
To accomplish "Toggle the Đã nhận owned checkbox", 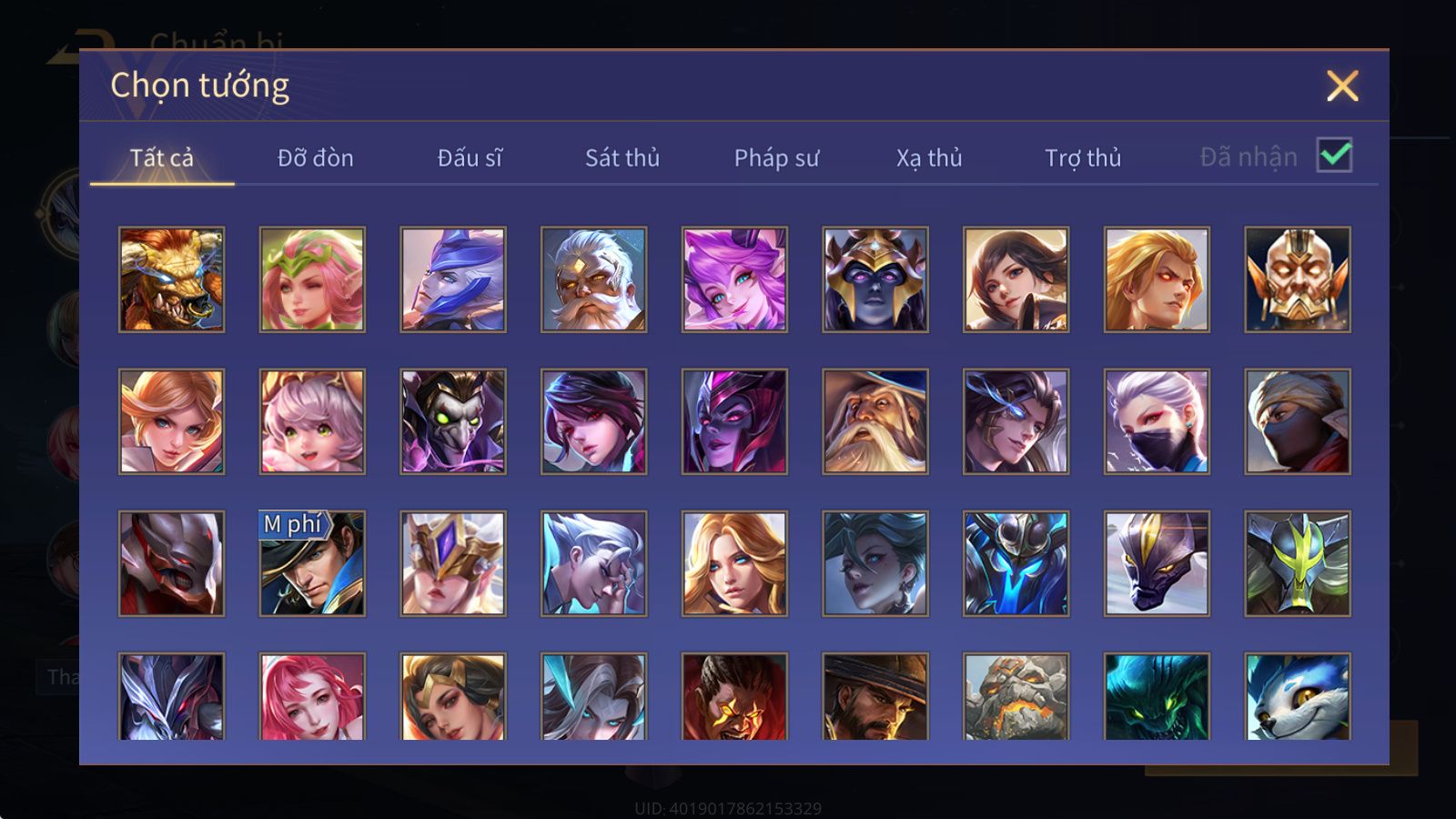I will (1334, 155).
